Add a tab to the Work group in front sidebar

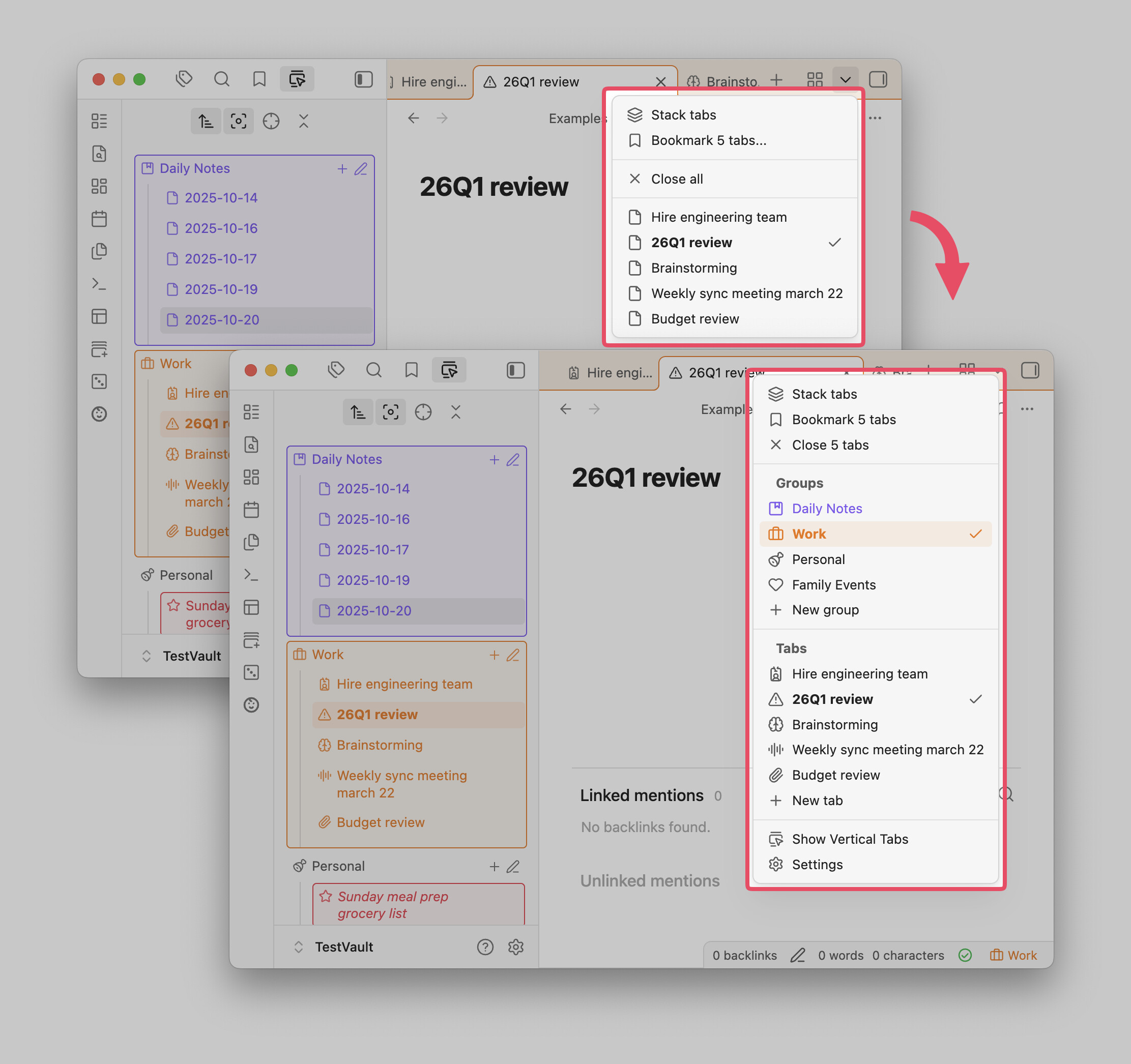(495, 655)
